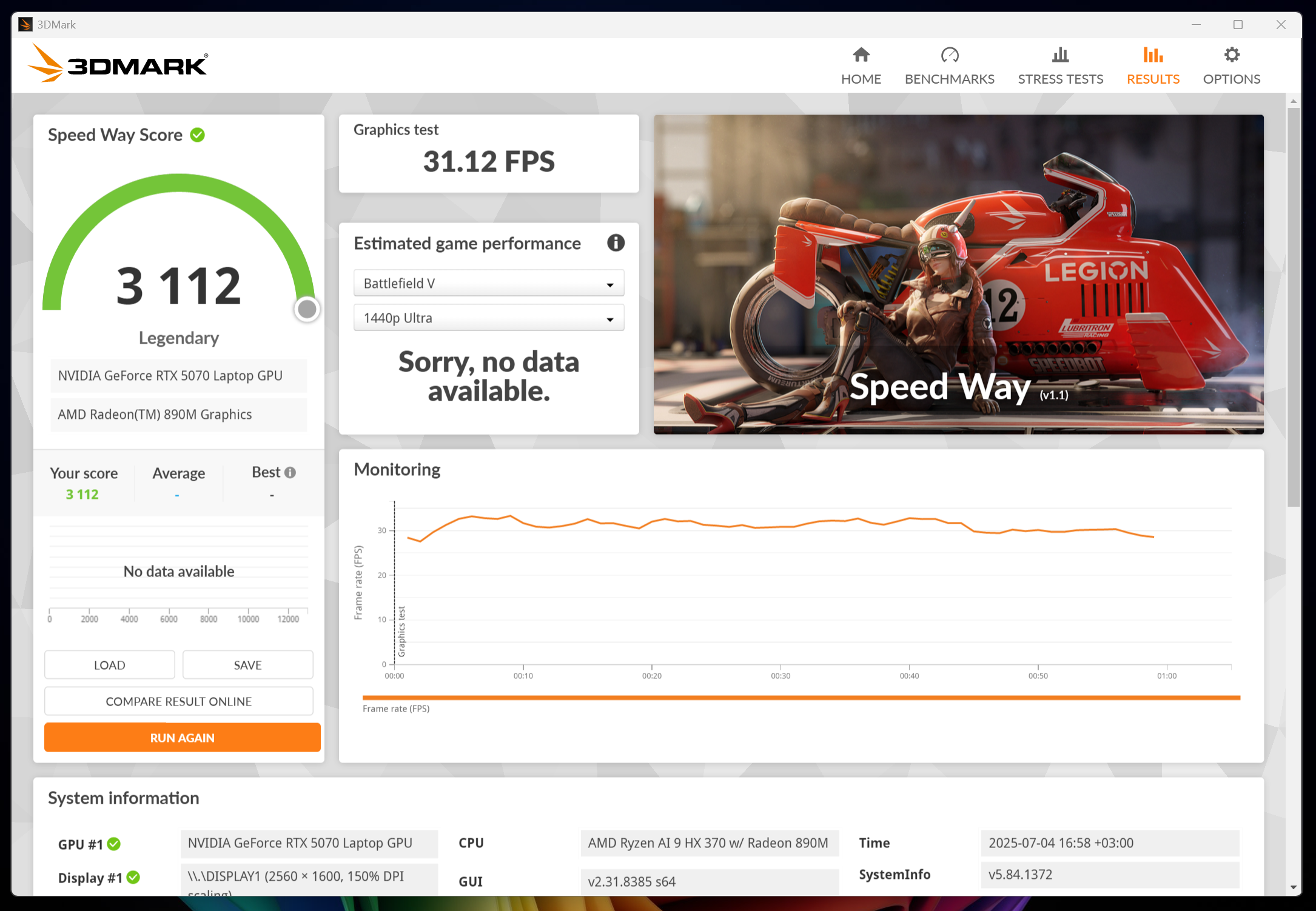
Task: Click the vertical scrollbar thumb
Action: coord(1293,307)
